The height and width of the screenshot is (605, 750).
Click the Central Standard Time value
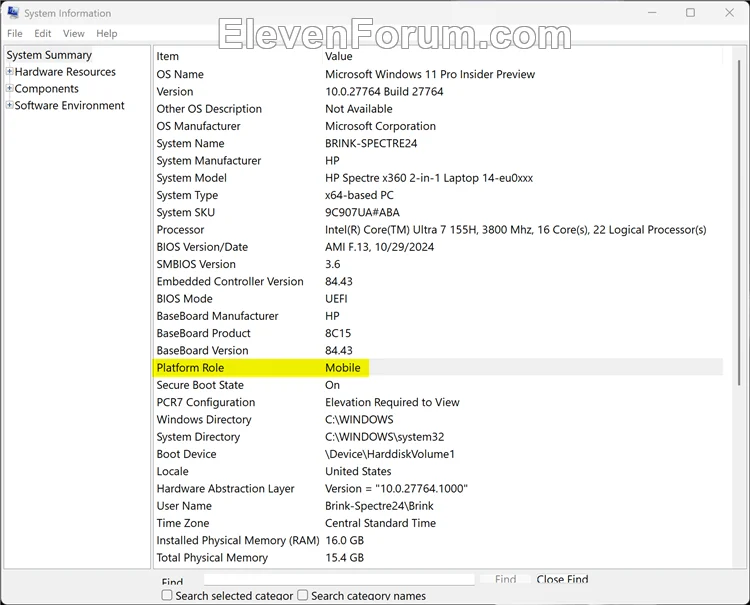point(380,523)
